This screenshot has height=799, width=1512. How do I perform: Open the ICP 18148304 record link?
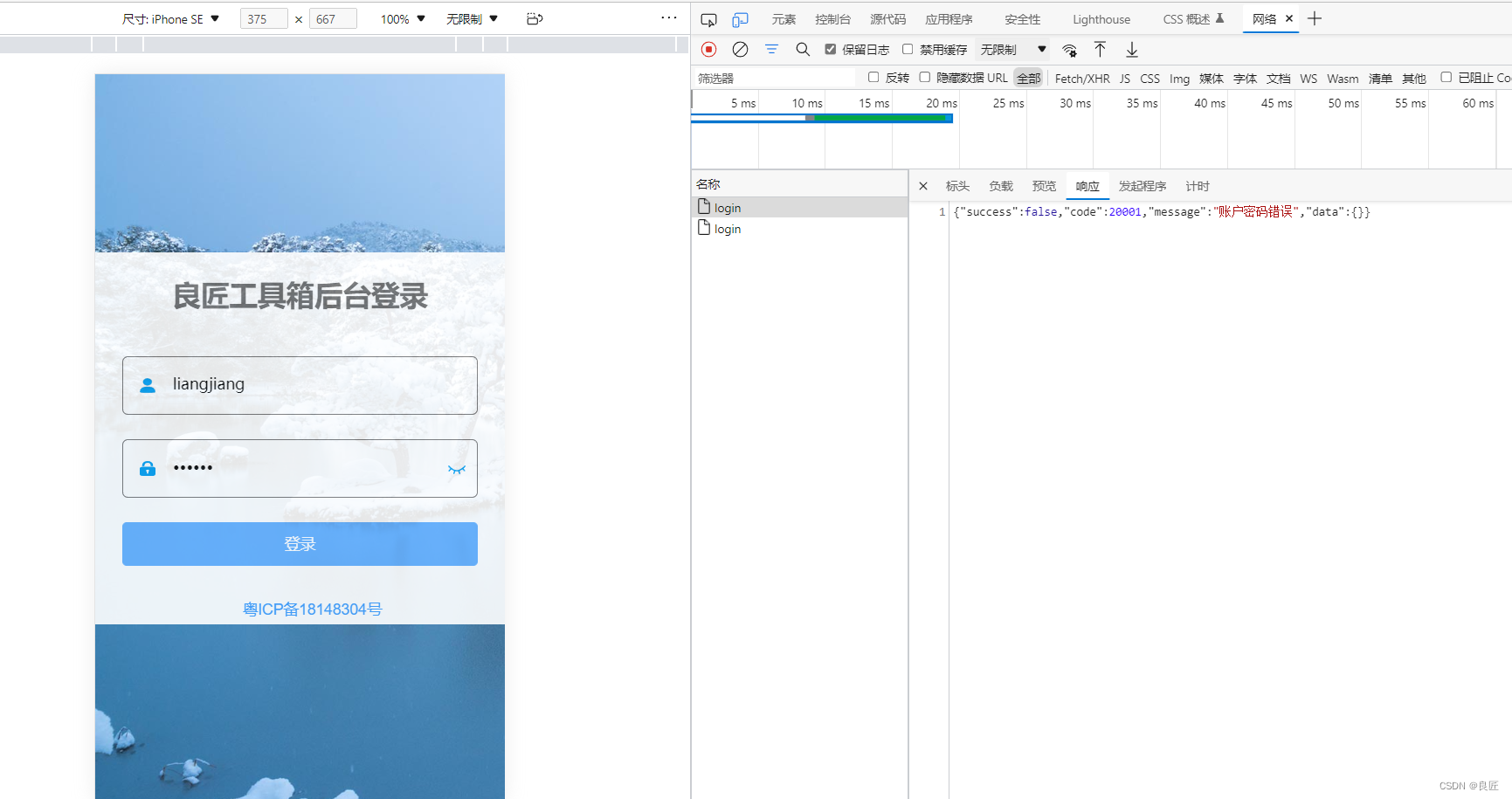pyautogui.click(x=312, y=610)
